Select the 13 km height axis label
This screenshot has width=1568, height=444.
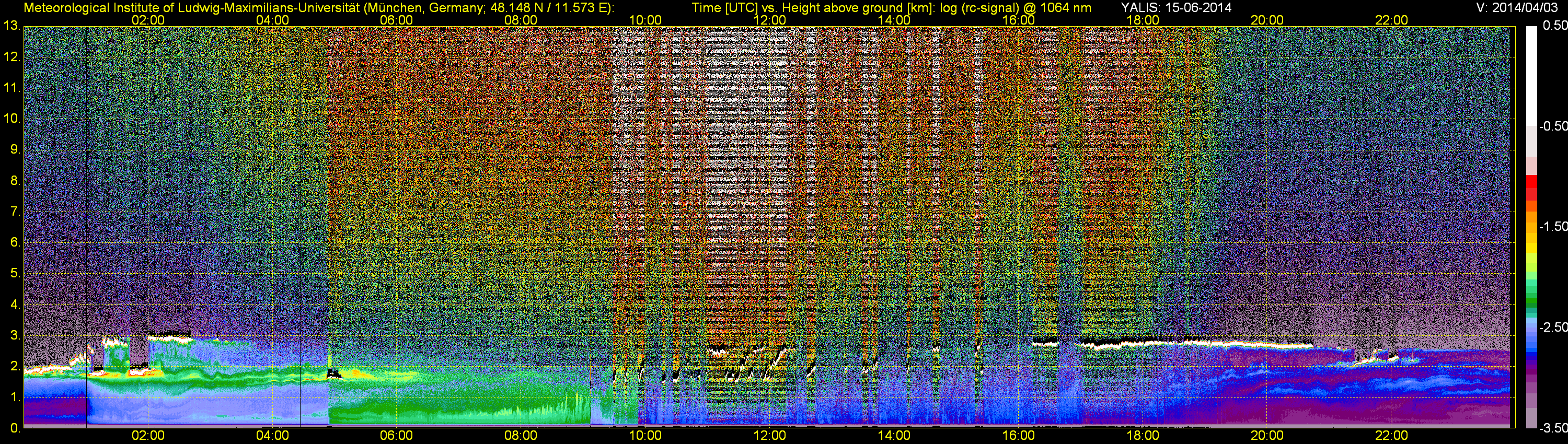tap(11, 26)
